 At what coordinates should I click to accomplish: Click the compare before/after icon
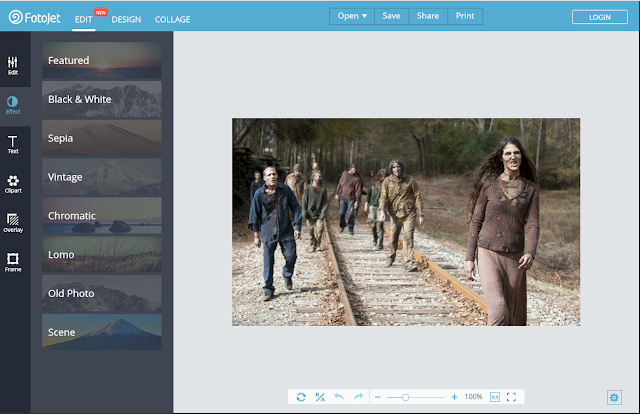pyautogui.click(x=320, y=397)
